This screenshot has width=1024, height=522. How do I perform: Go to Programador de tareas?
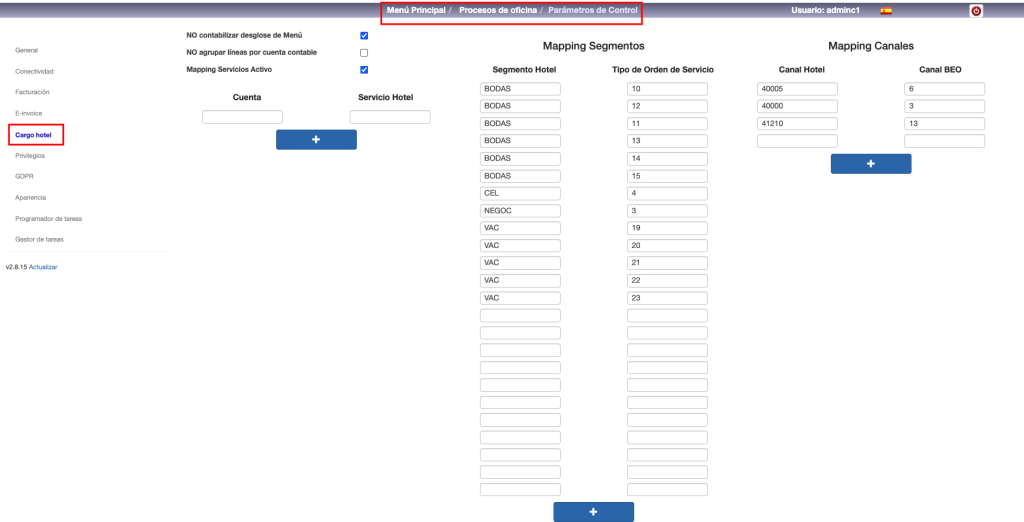47,218
